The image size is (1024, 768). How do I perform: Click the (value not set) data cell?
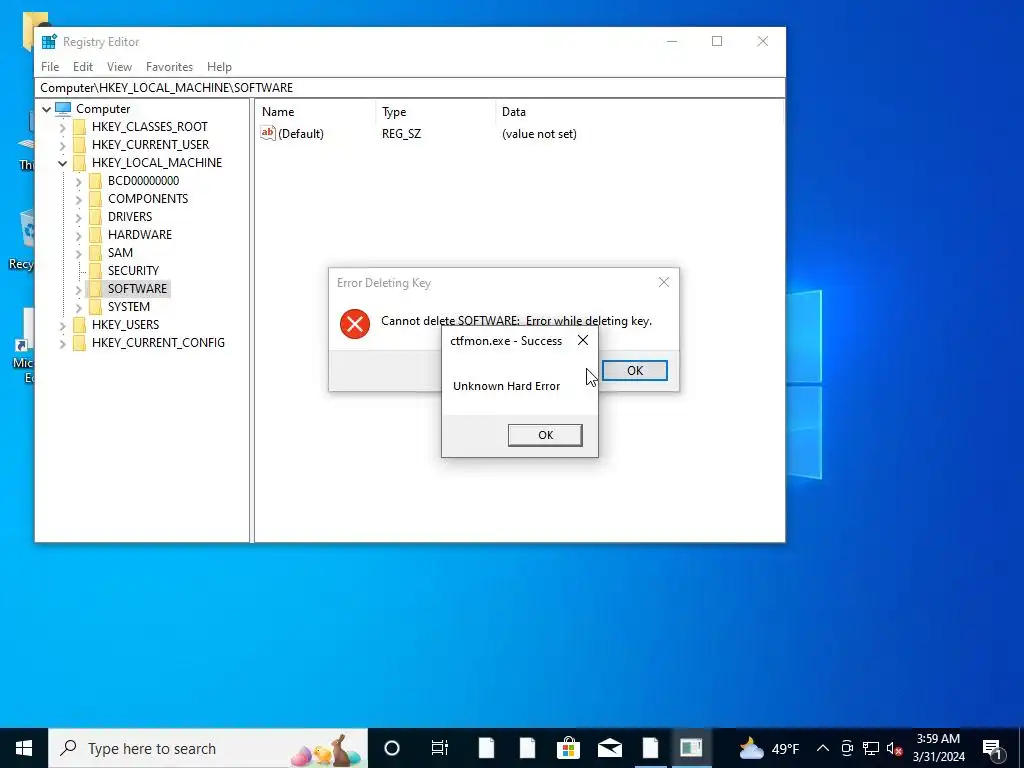(539, 134)
